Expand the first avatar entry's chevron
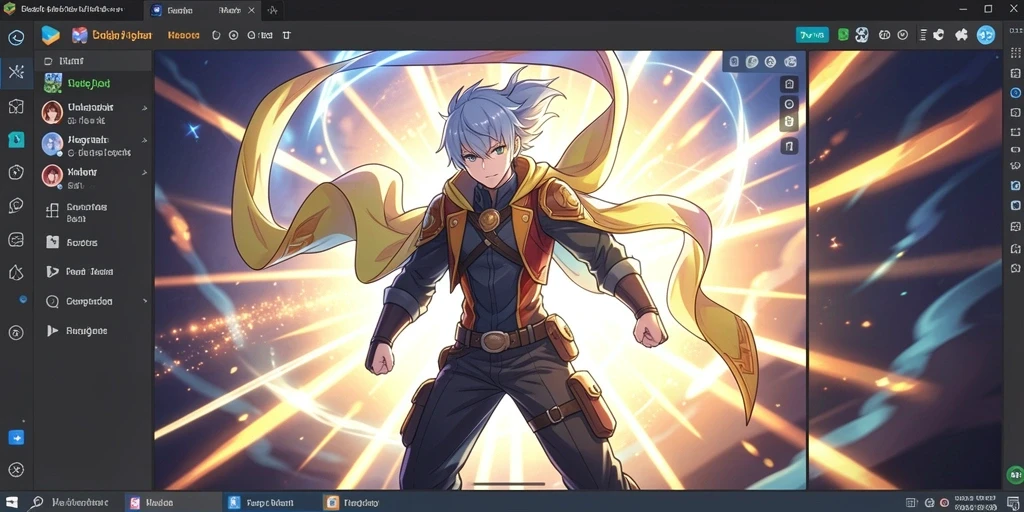 point(144,108)
